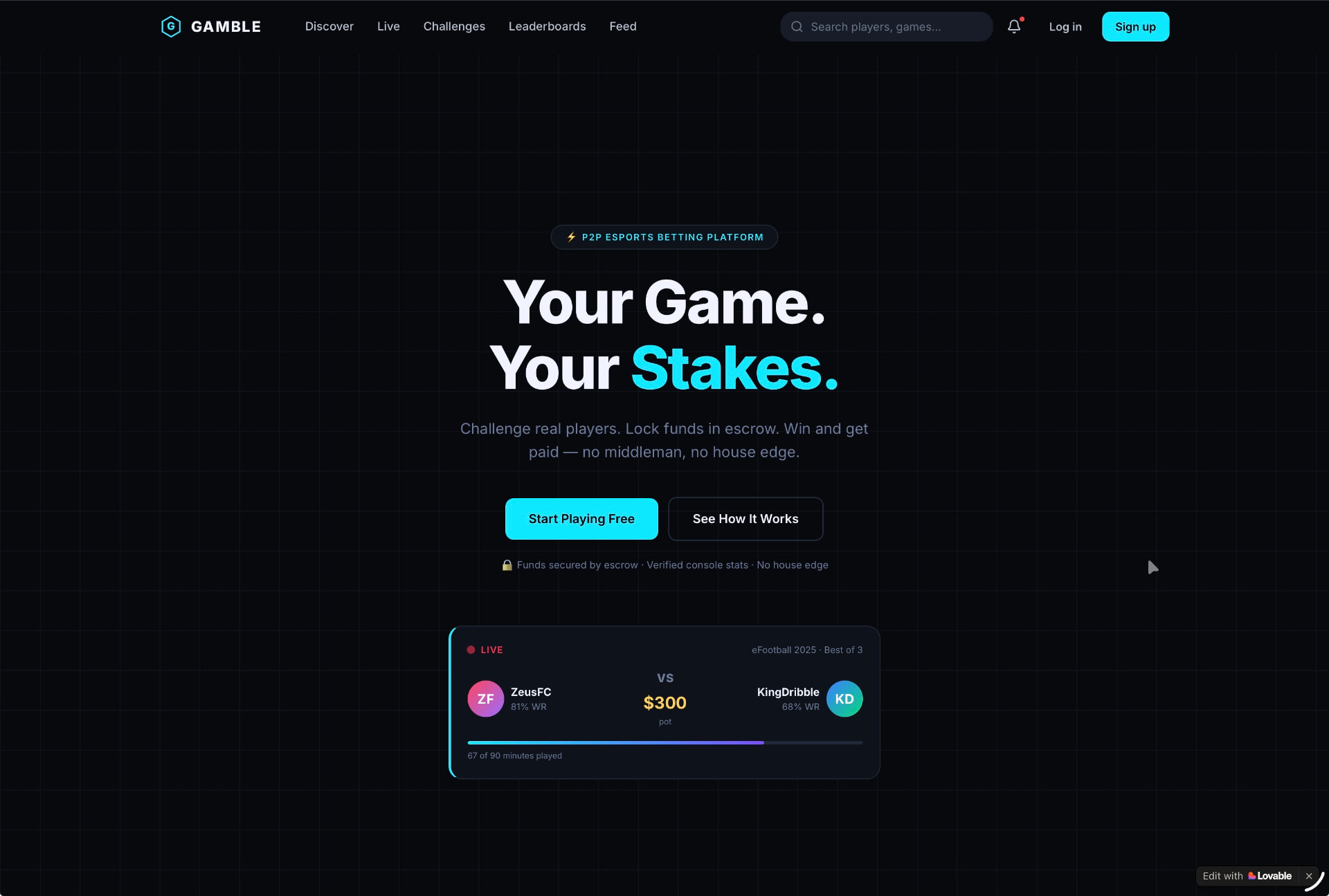This screenshot has width=1329, height=896.
Task: Close the Edit with Lovable badge
Action: (1309, 876)
